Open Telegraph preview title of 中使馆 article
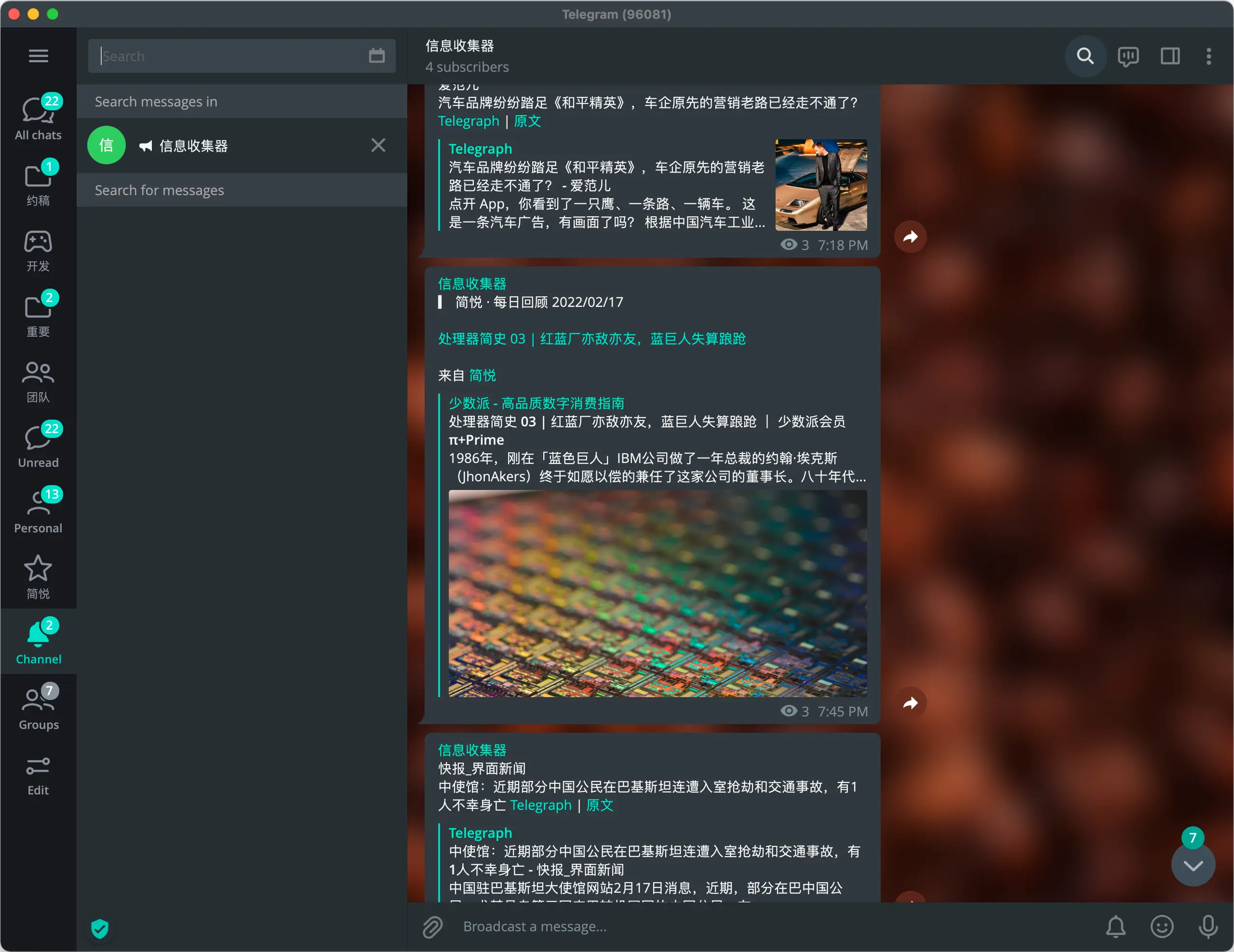 pyautogui.click(x=480, y=833)
